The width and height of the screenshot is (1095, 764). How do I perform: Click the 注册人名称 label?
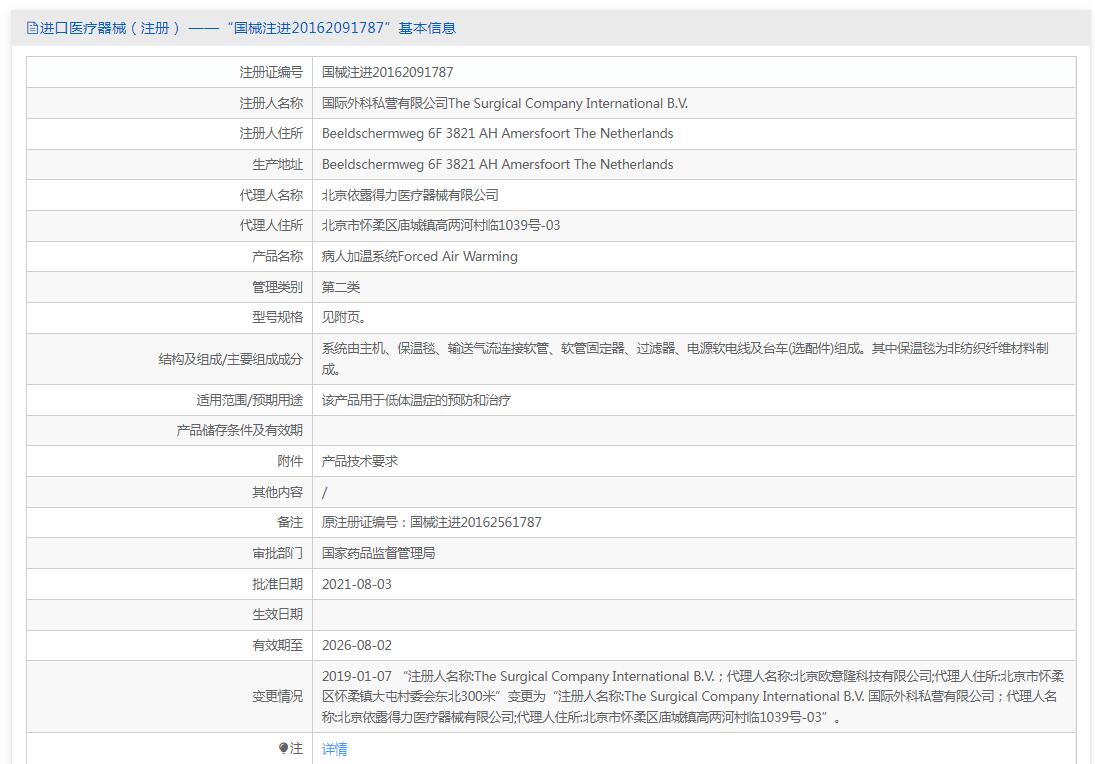(271, 103)
